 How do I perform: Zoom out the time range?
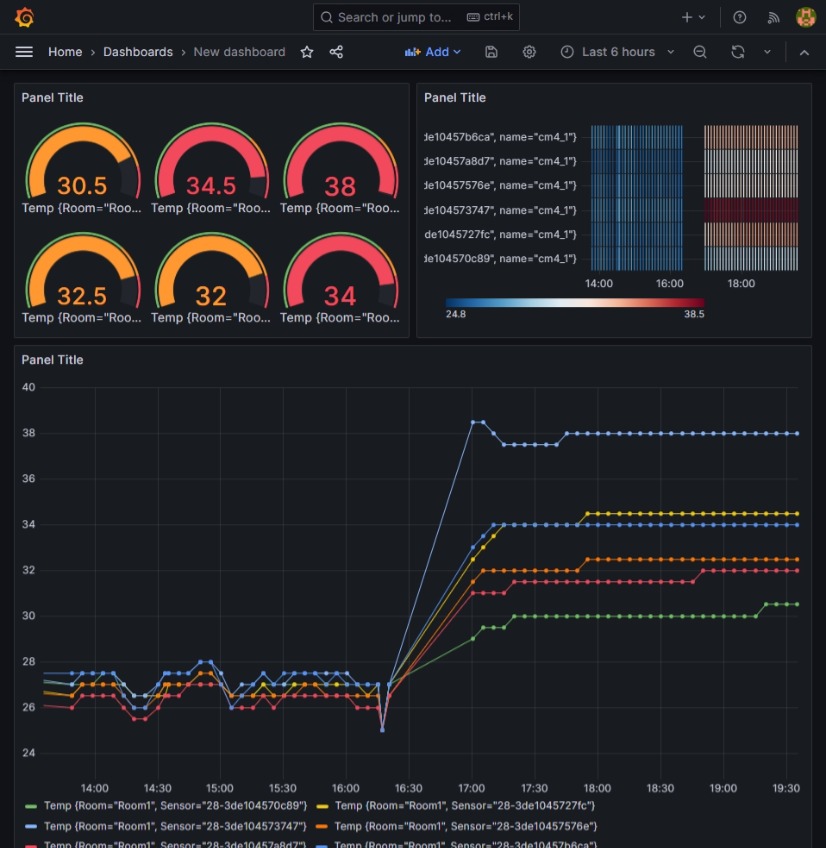coord(700,52)
